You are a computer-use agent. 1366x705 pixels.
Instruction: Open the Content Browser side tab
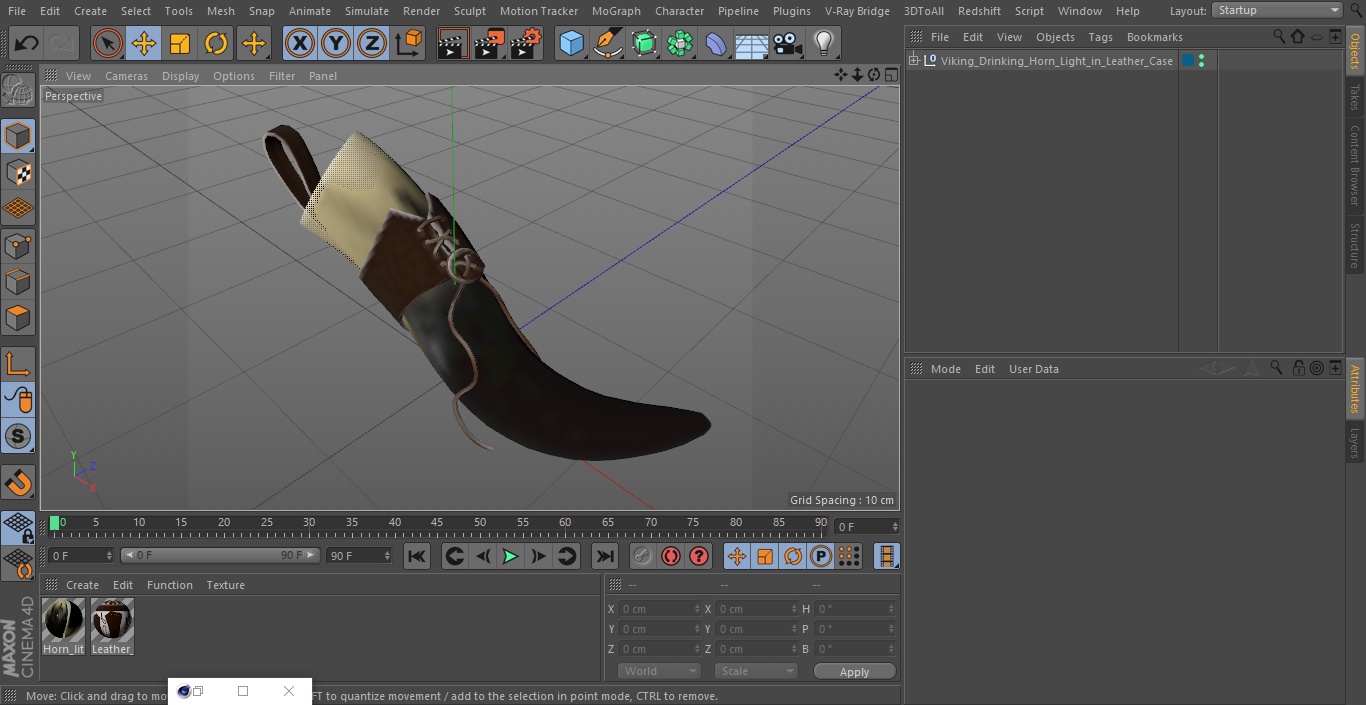[1355, 165]
